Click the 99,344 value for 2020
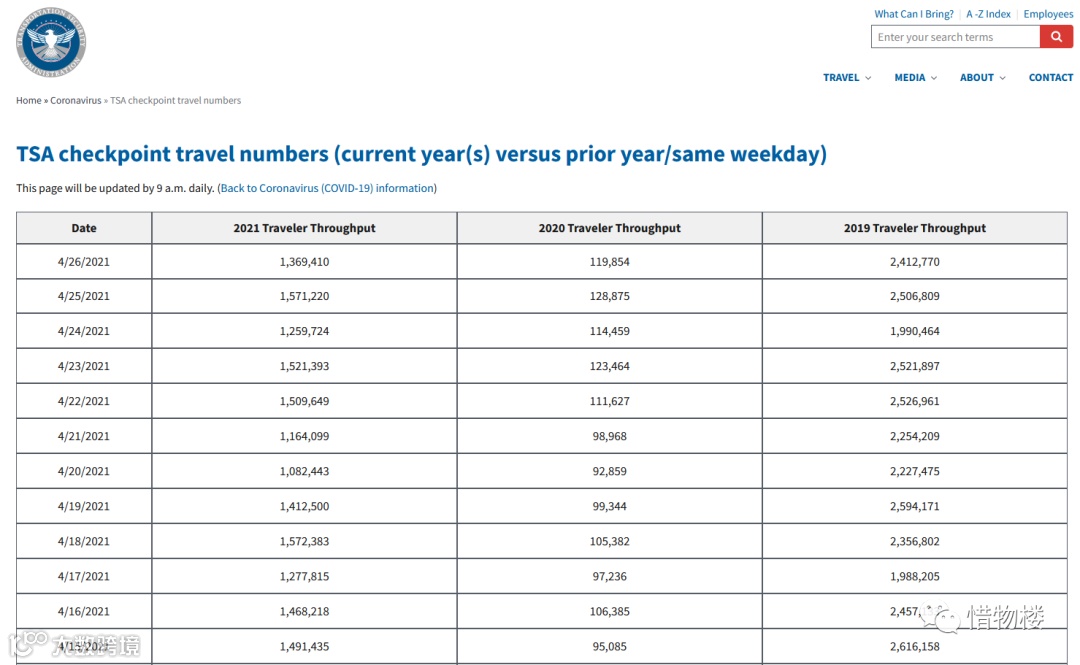The image size is (1080, 665). point(610,507)
